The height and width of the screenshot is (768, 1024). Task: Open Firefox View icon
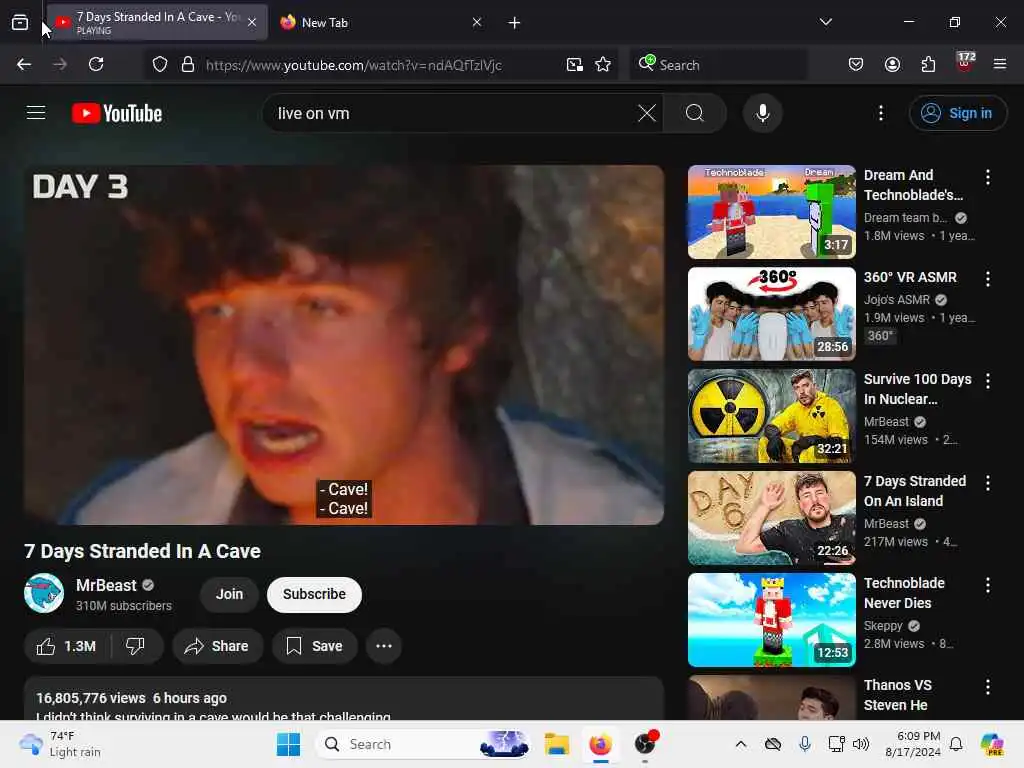point(20,22)
